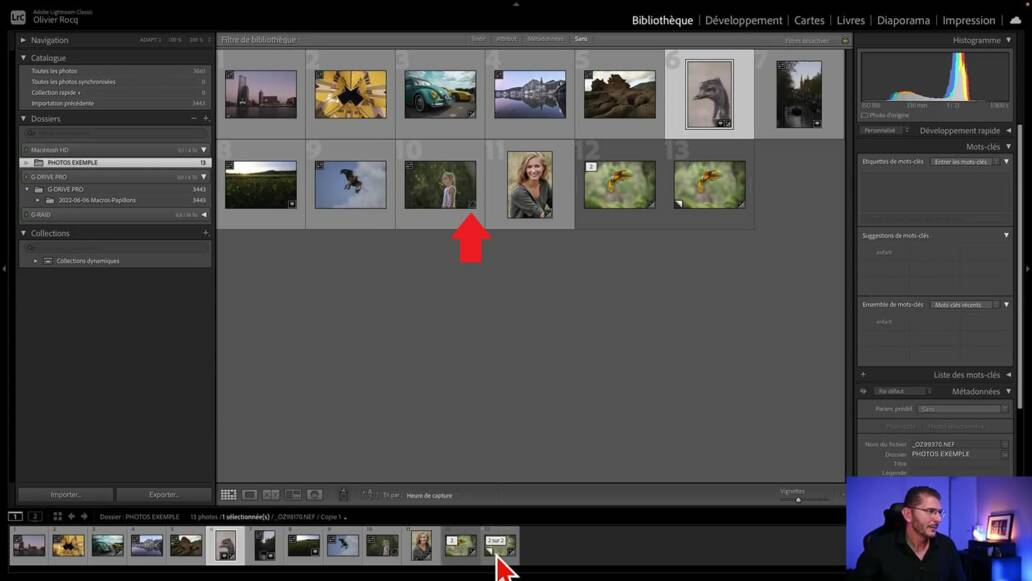Click the Creative Cloud sync icon
1032x581 pixels.
pyautogui.click(x=1015, y=19)
